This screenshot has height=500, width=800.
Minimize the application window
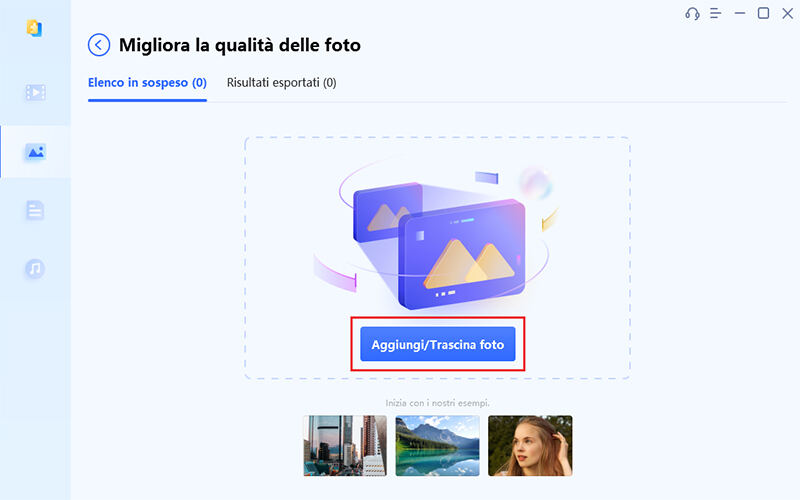[x=740, y=13]
